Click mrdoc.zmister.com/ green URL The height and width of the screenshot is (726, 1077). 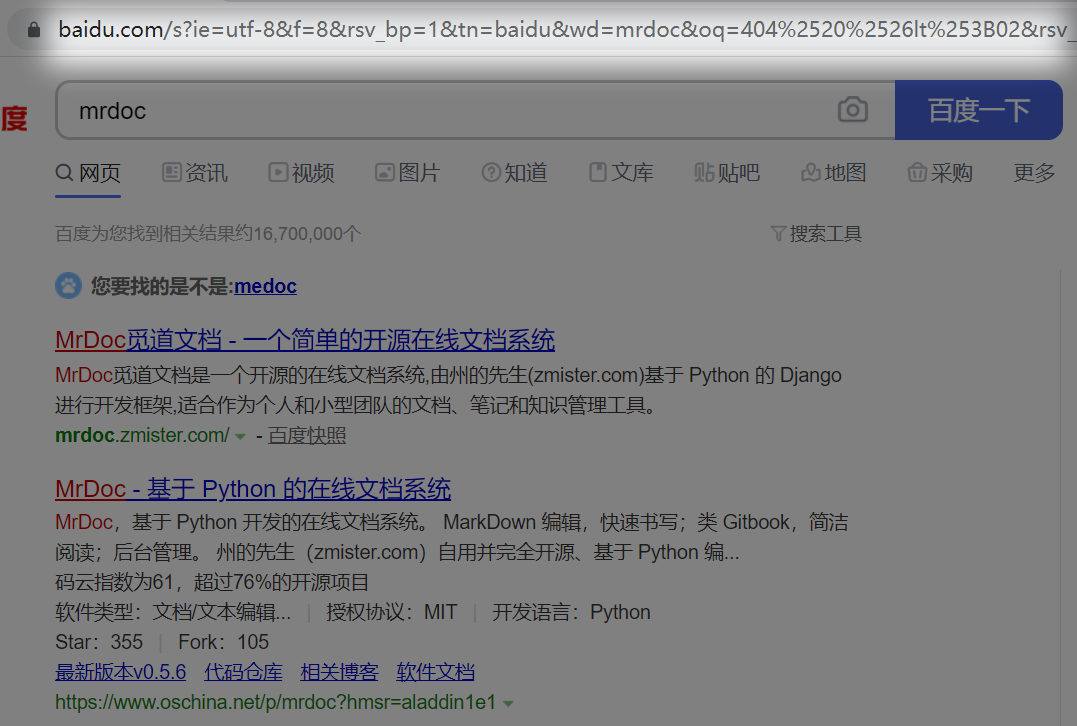142,435
